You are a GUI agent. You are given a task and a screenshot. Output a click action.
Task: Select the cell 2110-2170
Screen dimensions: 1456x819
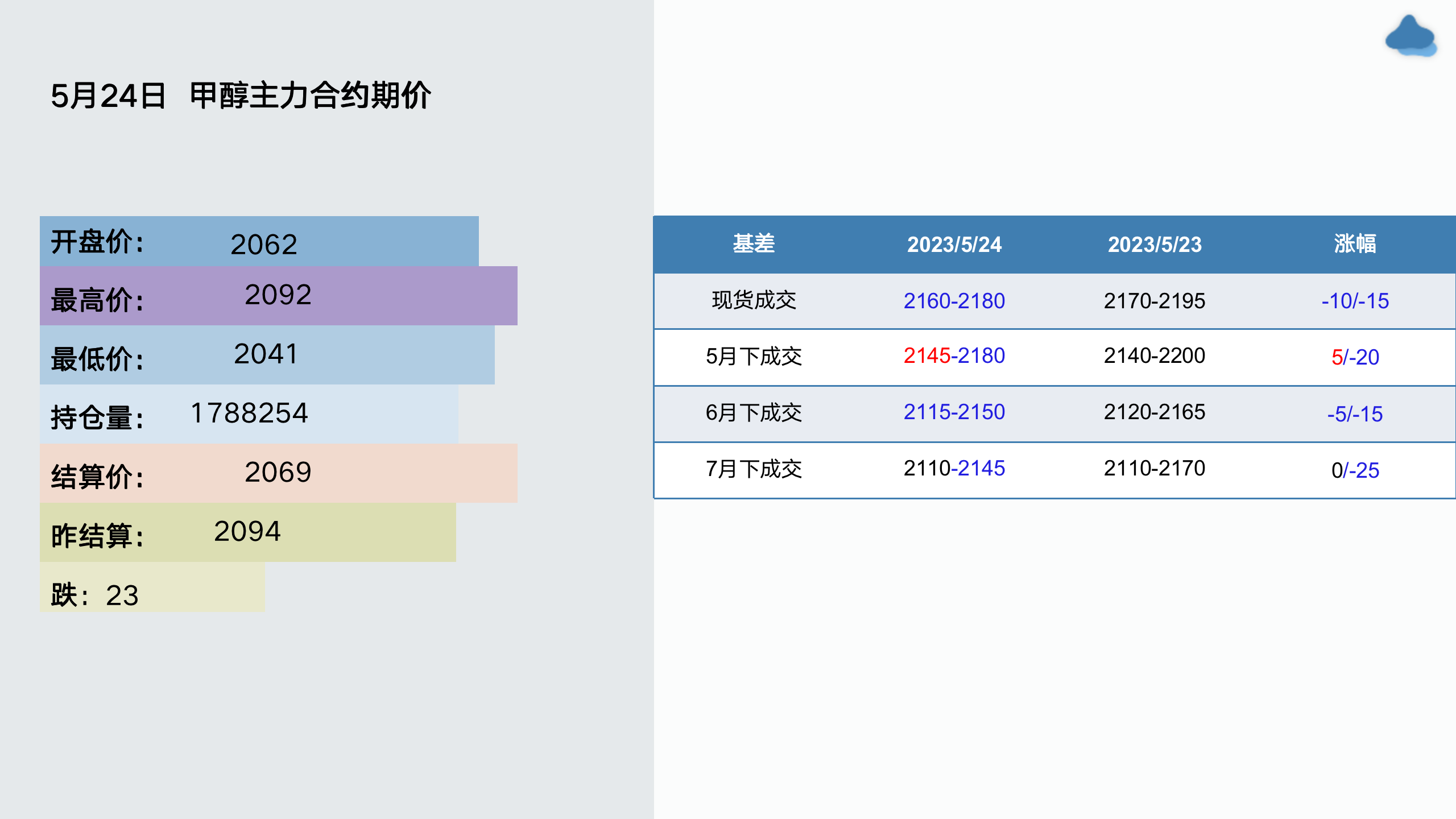[x=1155, y=468]
